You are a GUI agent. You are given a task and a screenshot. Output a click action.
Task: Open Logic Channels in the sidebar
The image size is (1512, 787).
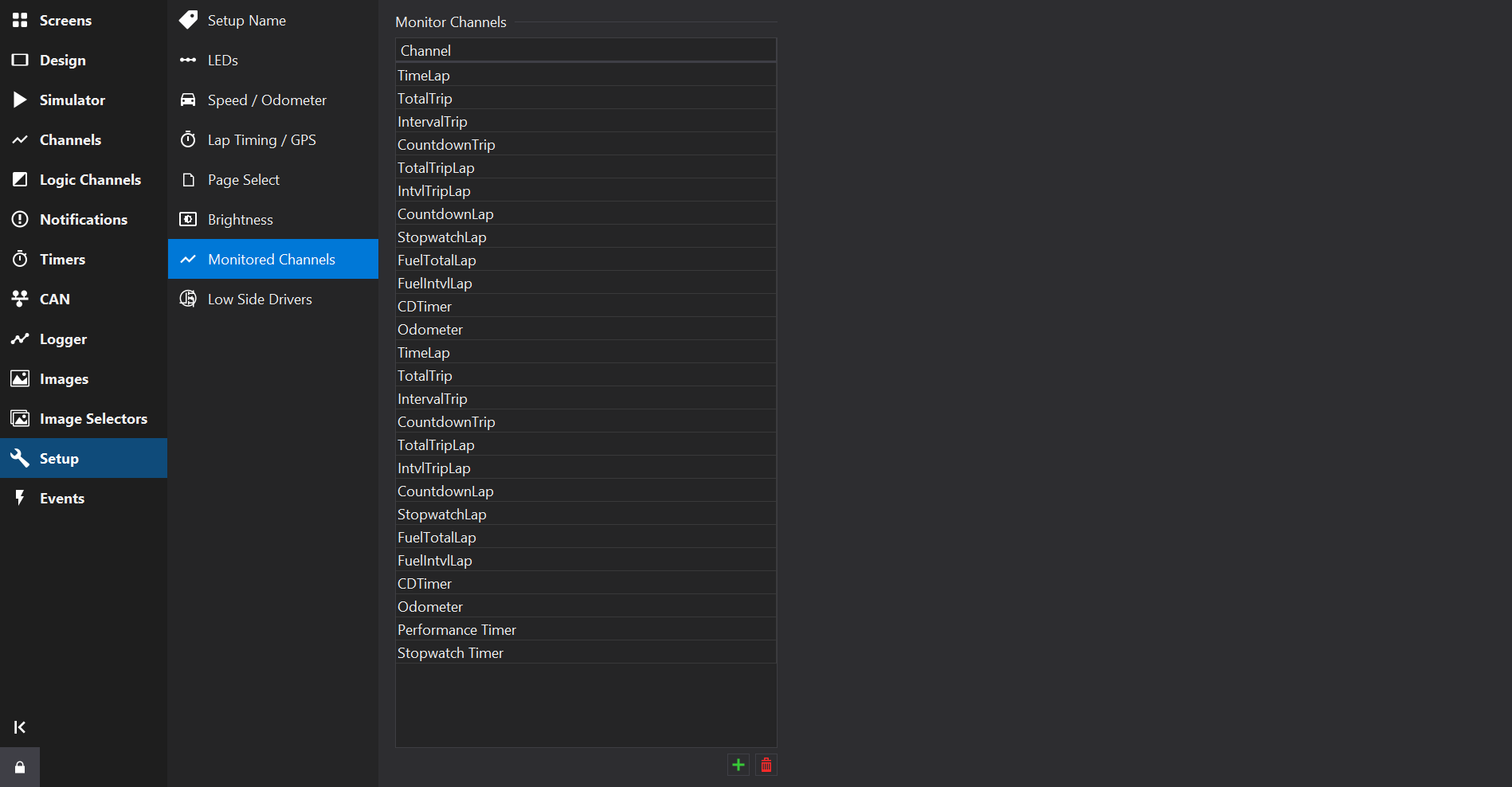click(x=90, y=179)
